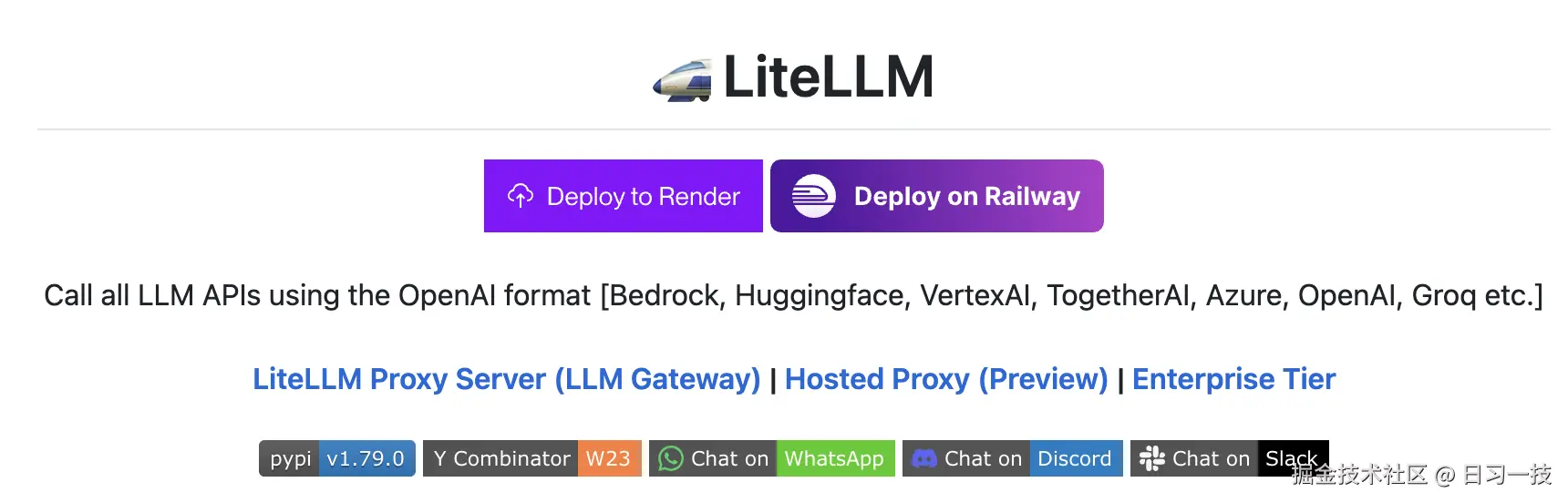Click the "Call all LLM APIs" description text
Viewport: 1568px width, 503px height.
tap(793, 296)
